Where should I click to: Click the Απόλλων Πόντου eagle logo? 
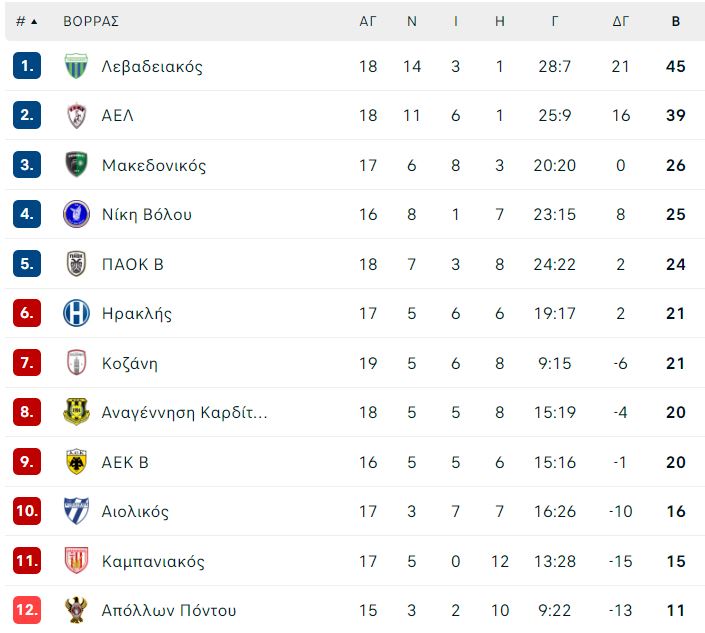pyautogui.click(x=76, y=610)
